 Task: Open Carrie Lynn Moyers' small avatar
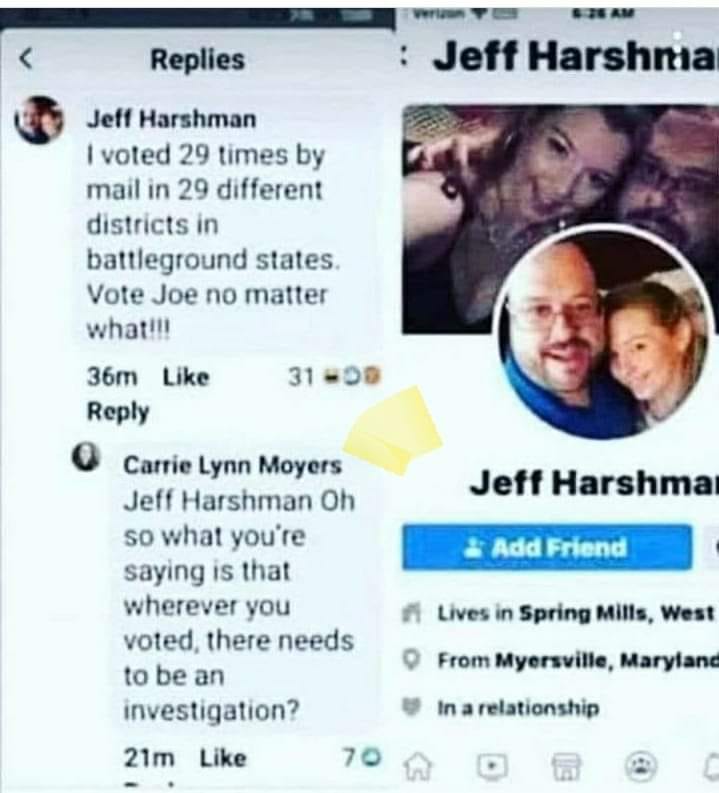pos(86,457)
